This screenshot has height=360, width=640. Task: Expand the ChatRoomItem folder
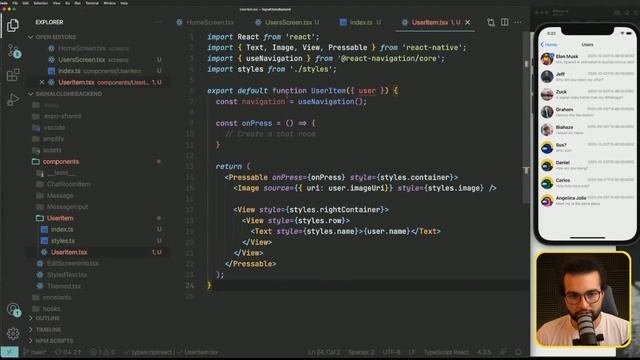coord(68,184)
